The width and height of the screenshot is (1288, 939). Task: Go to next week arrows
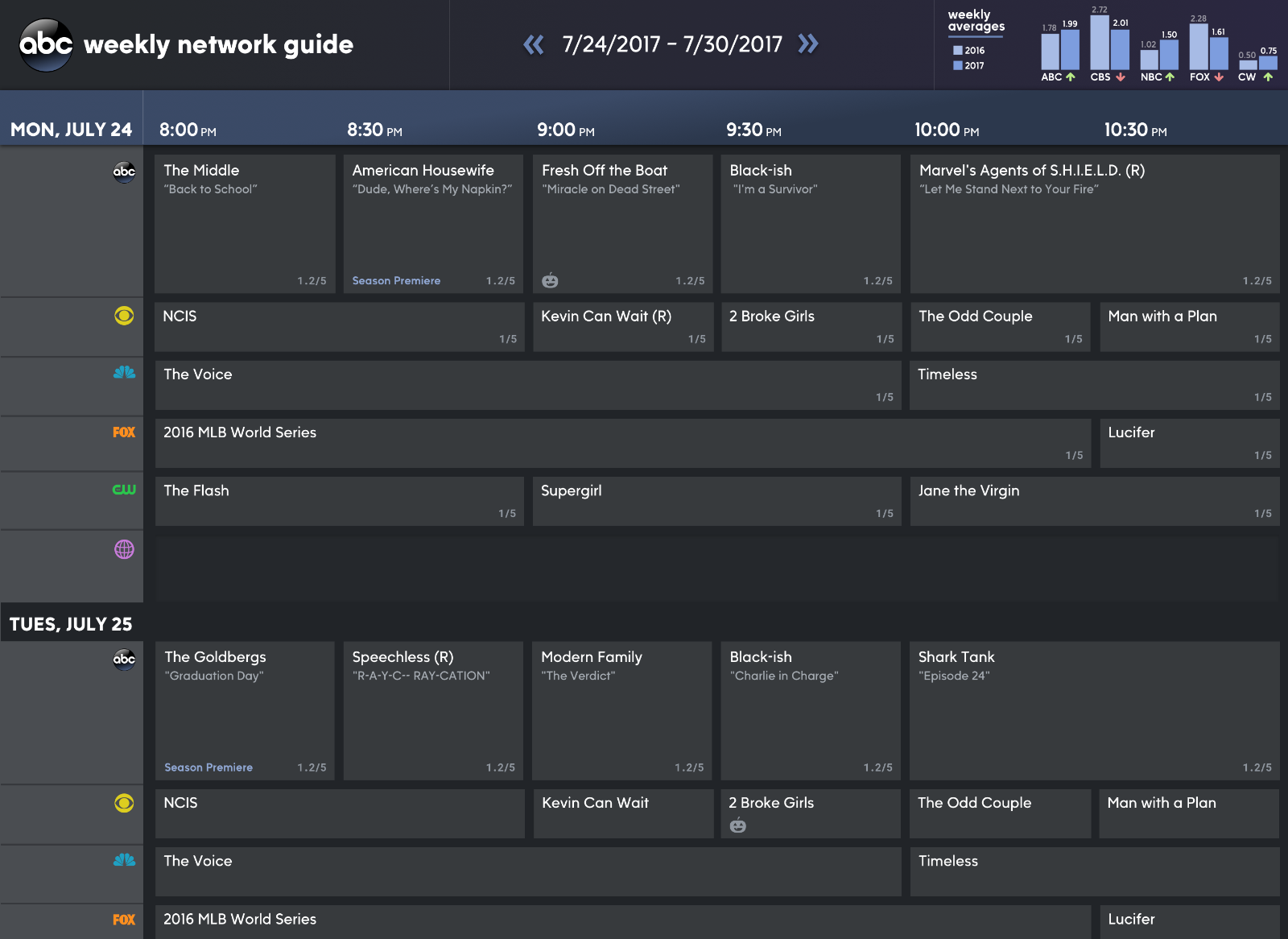(808, 43)
